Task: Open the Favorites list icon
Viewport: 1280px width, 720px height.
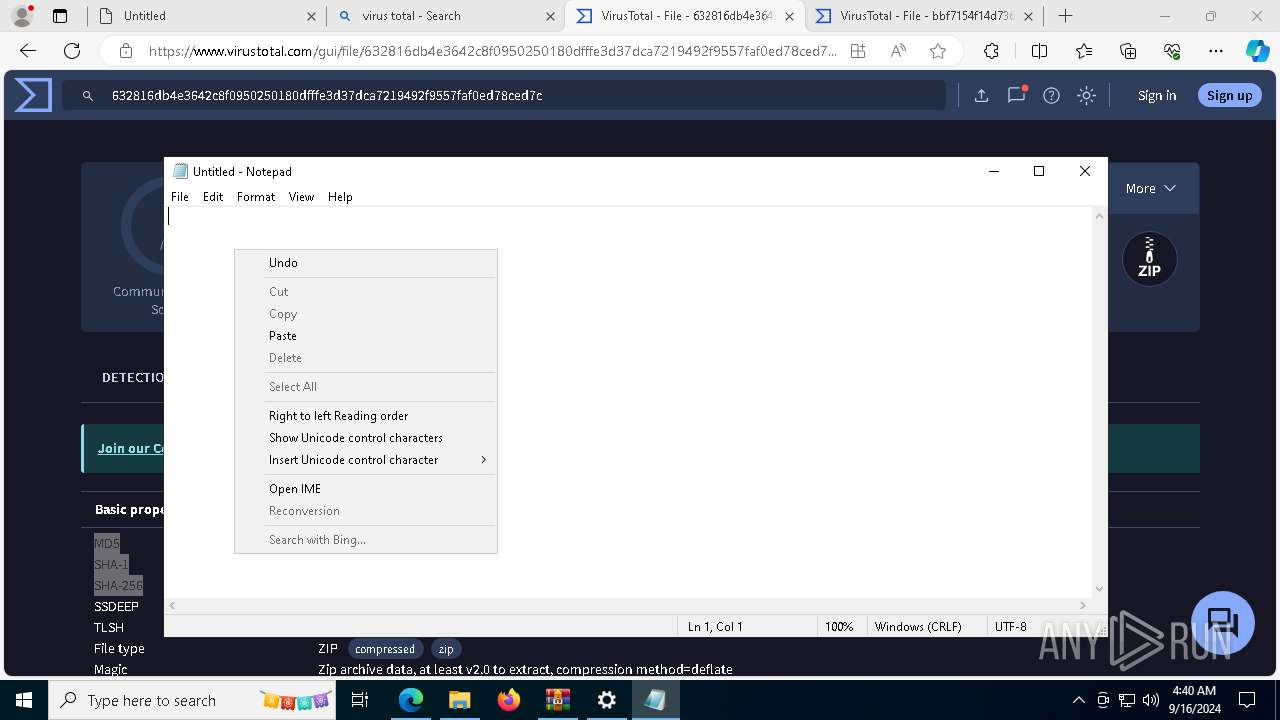Action: [1084, 51]
